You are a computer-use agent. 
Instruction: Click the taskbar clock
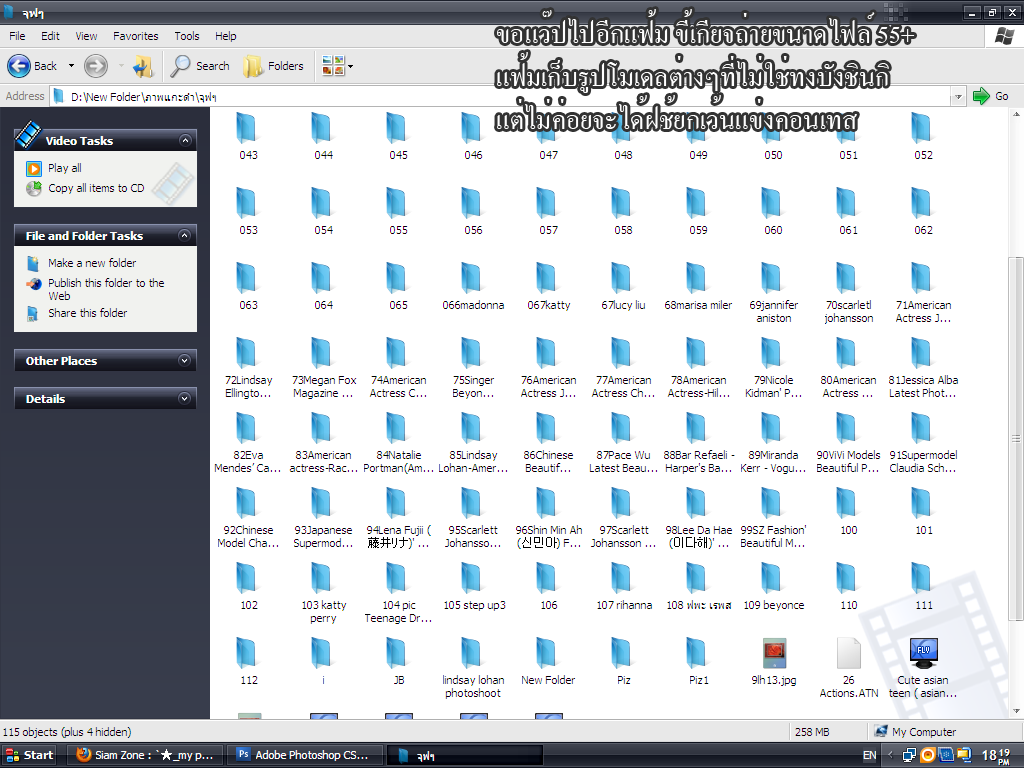(x=996, y=756)
